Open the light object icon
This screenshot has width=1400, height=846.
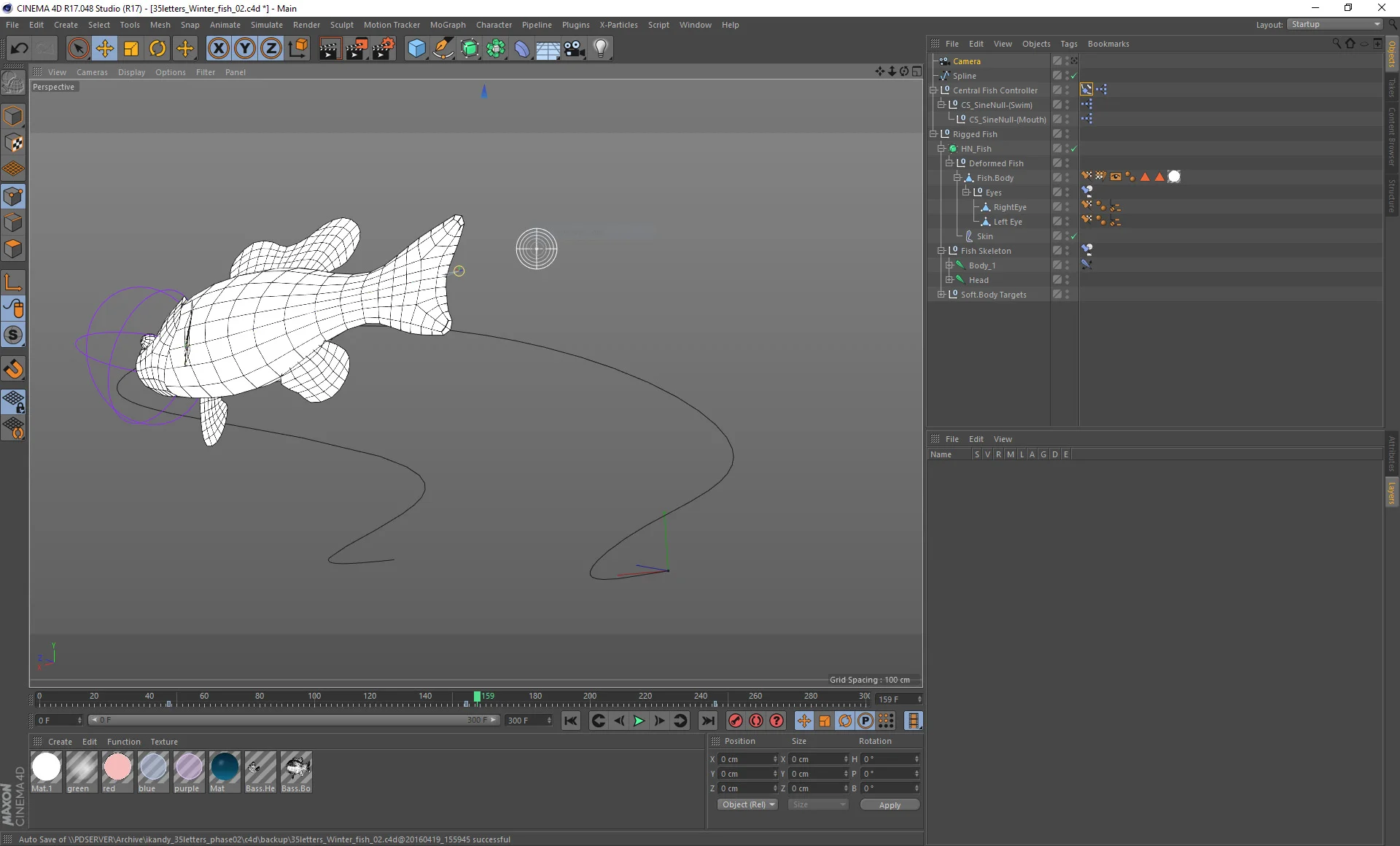tap(600, 49)
